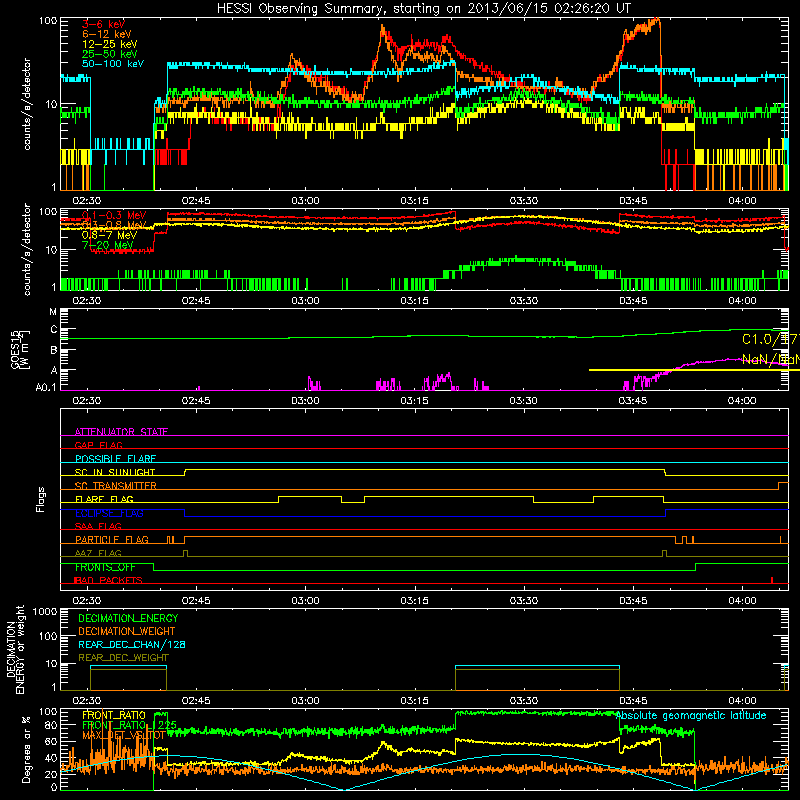
Task: Click the 'POSSIBLE_FLARE' flag label
Action: tap(115, 459)
